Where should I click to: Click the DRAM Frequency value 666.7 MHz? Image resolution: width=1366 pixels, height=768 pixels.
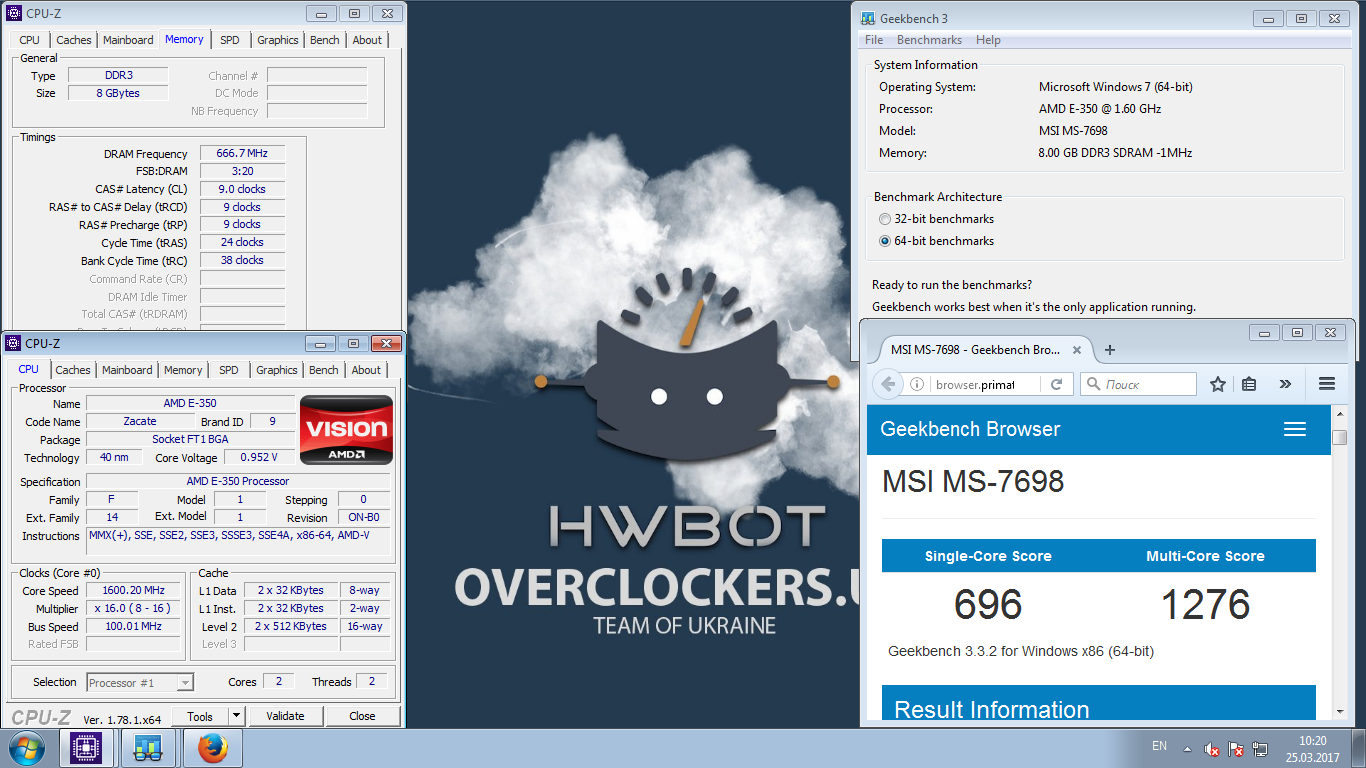pyautogui.click(x=242, y=153)
